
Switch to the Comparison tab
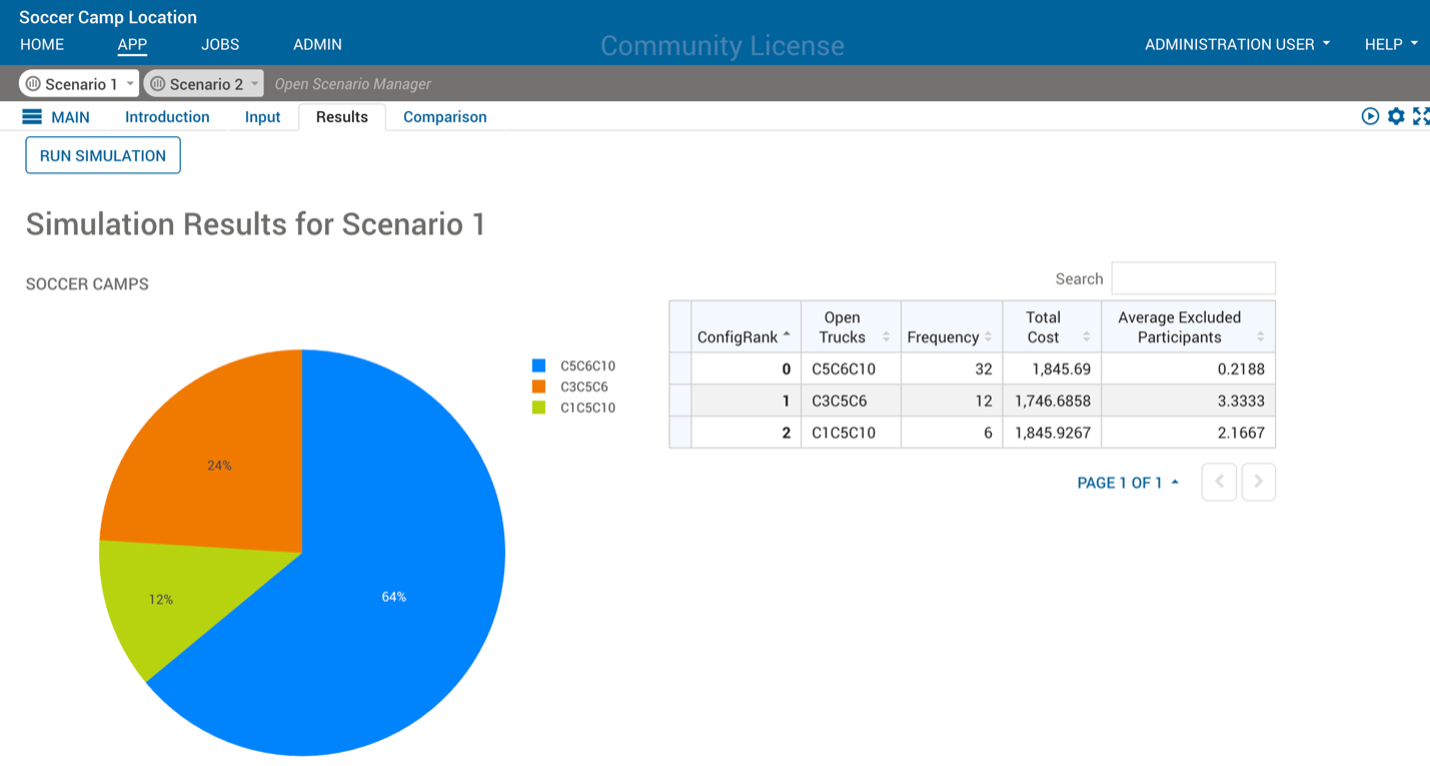coord(445,117)
